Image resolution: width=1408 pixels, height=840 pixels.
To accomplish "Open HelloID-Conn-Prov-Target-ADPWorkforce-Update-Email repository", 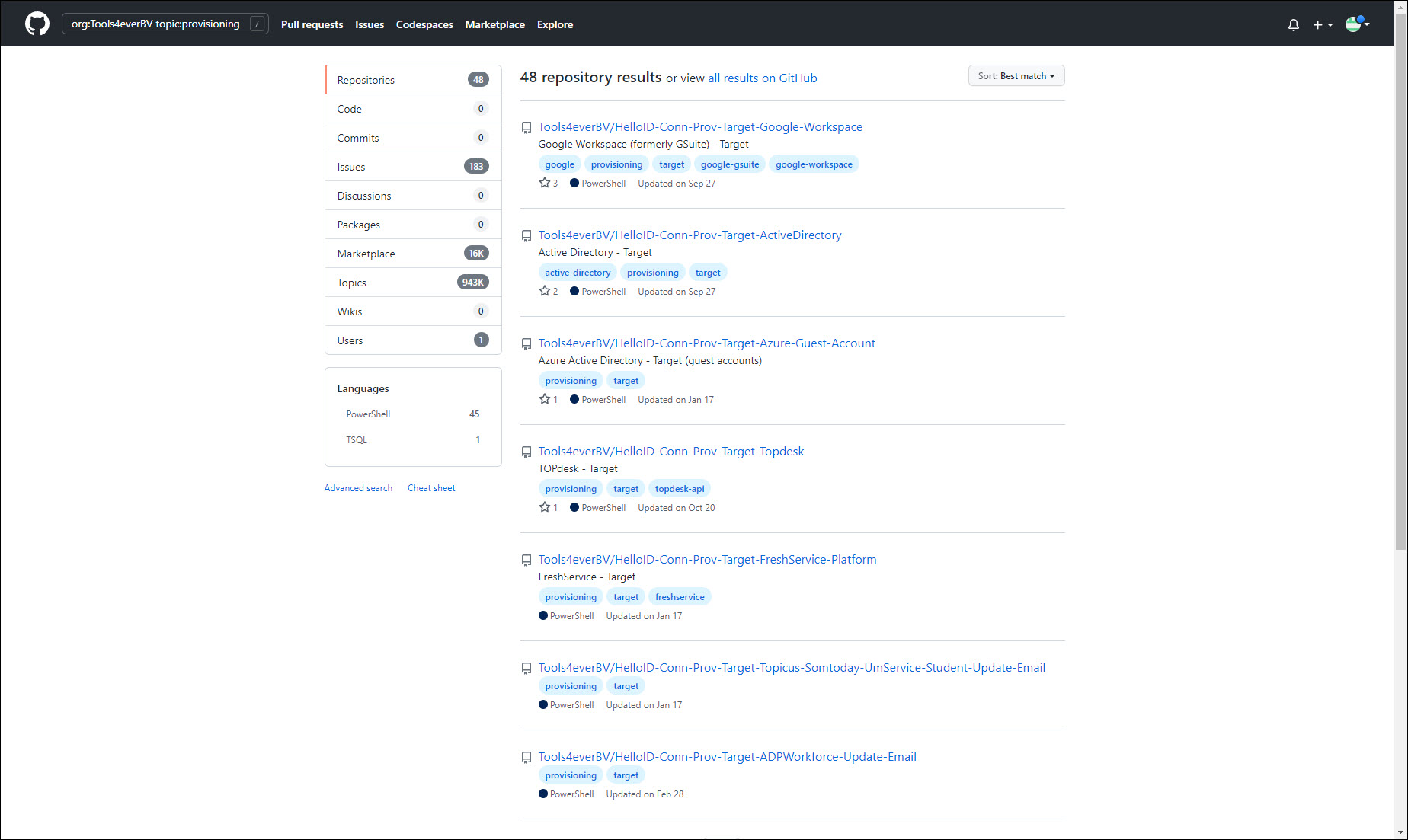I will click(x=727, y=757).
